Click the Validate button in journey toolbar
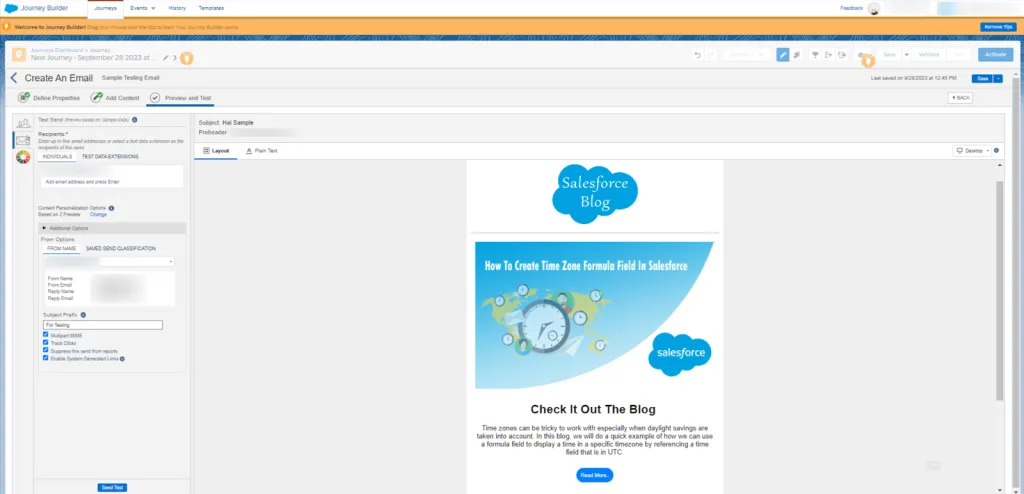 [928, 55]
